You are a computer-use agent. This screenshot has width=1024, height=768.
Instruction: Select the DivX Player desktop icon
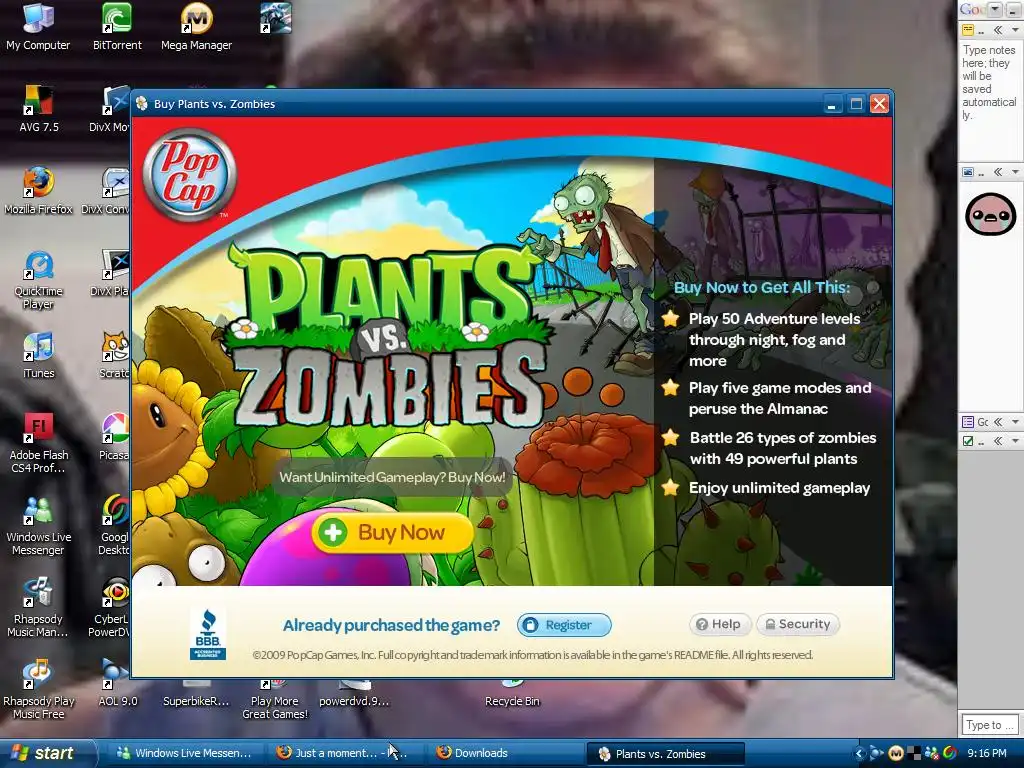point(110,273)
